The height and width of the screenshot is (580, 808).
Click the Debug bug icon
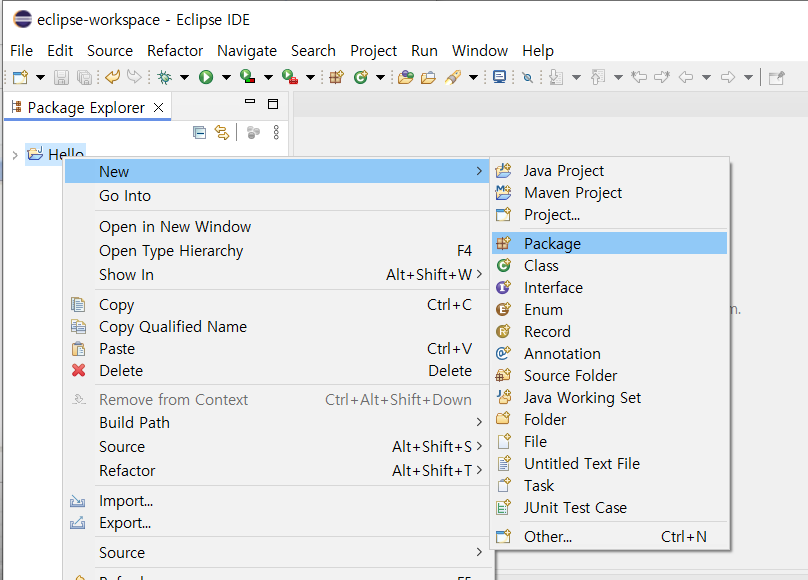tap(164, 77)
